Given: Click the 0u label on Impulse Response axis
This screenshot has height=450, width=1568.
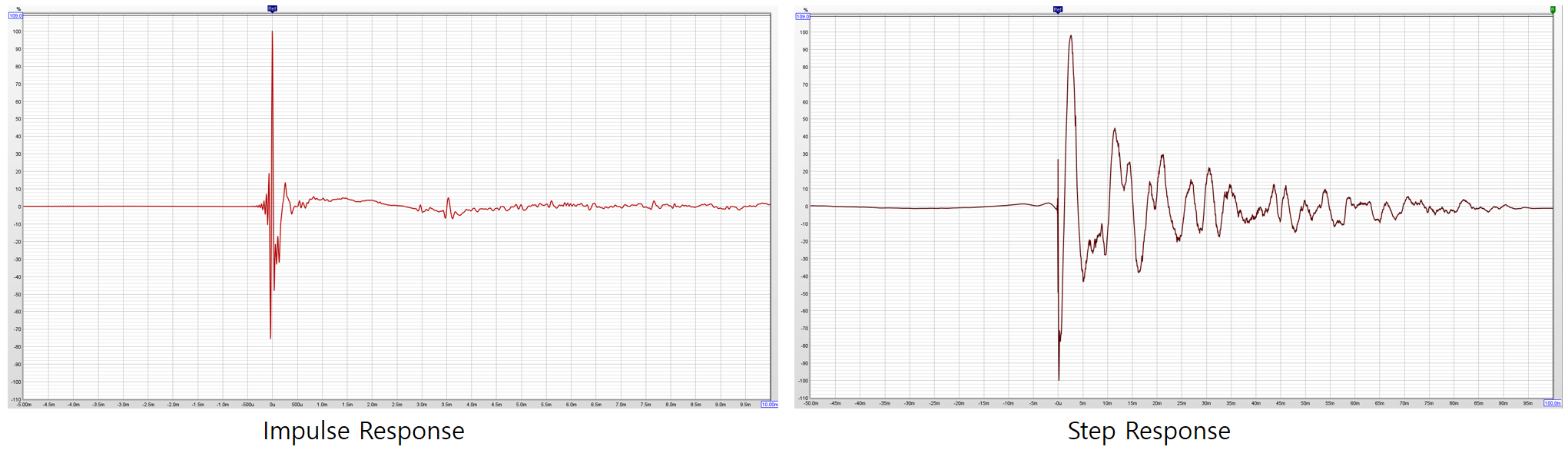Looking at the screenshot, I should tap(272, 404).
